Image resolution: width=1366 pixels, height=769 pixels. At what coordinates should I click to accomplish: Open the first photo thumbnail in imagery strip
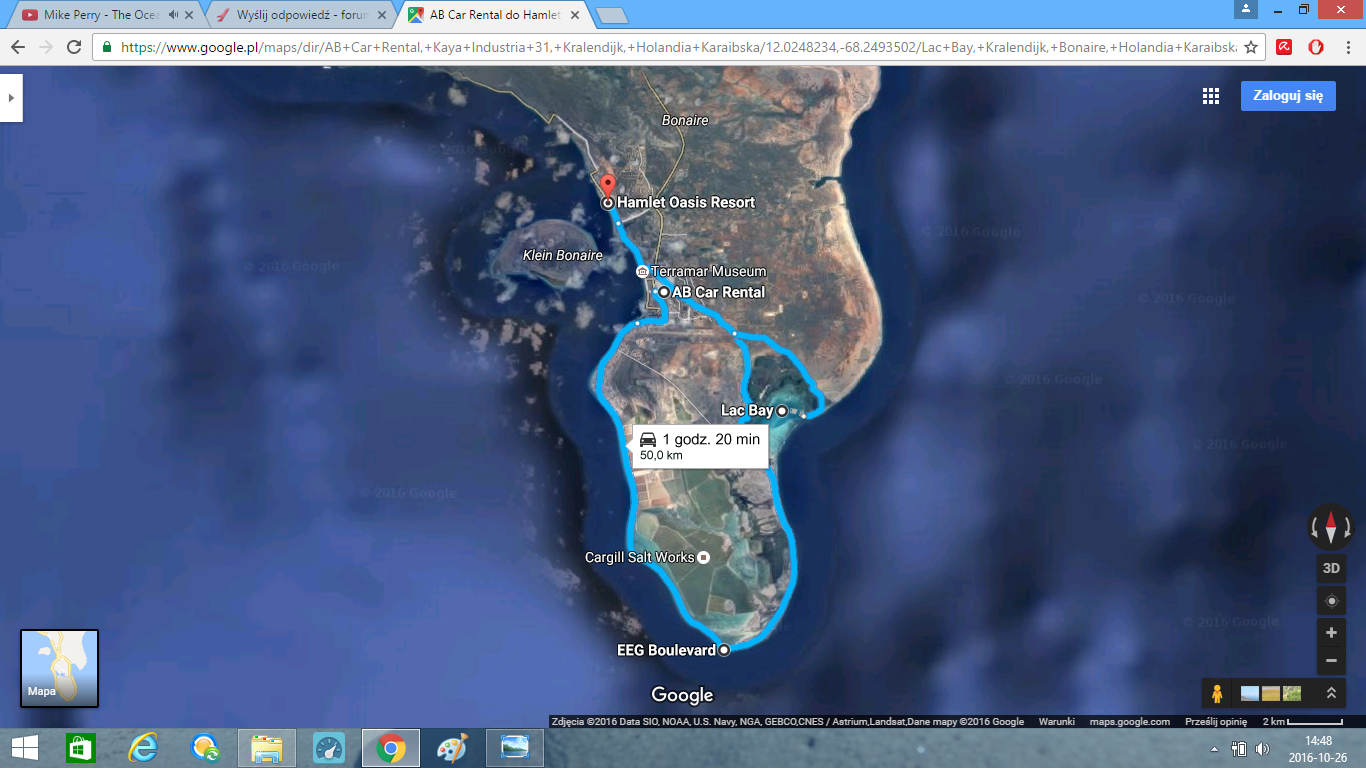[1250, 692]
